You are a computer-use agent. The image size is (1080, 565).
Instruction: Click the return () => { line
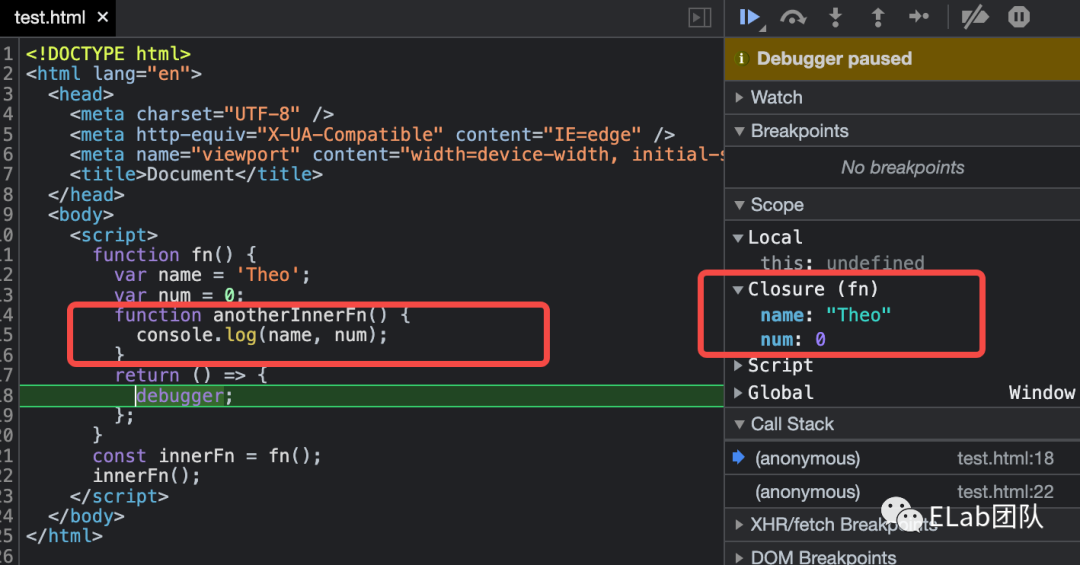click(x=191, y=376)
